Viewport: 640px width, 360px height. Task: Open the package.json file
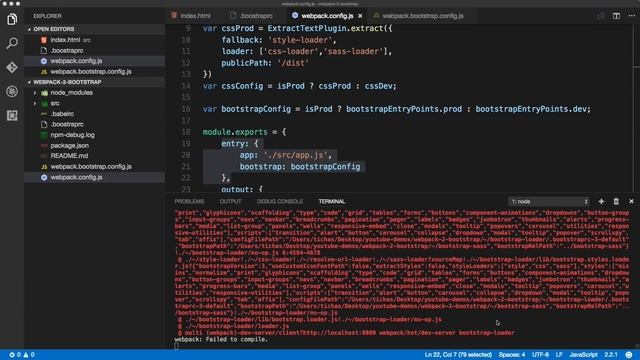[x=69, y=145]
